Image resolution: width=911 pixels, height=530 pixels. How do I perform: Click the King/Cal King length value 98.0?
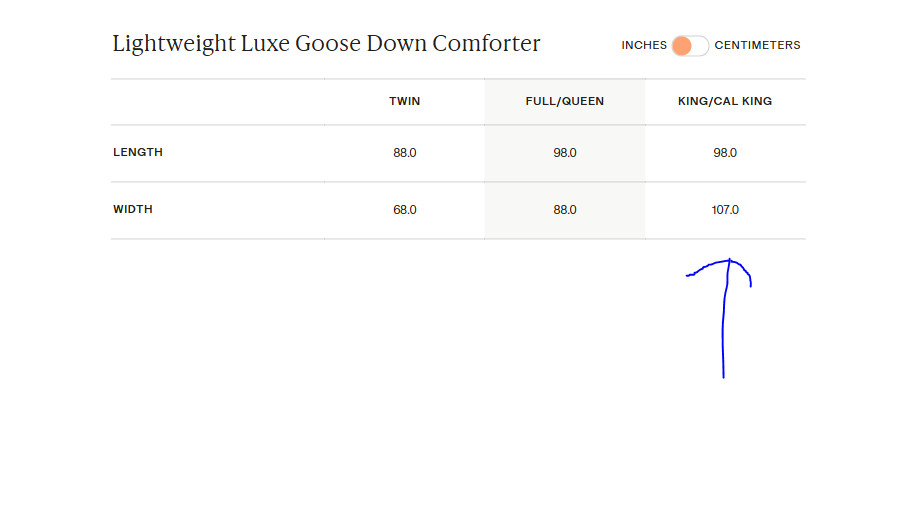(x=725, y=153)
